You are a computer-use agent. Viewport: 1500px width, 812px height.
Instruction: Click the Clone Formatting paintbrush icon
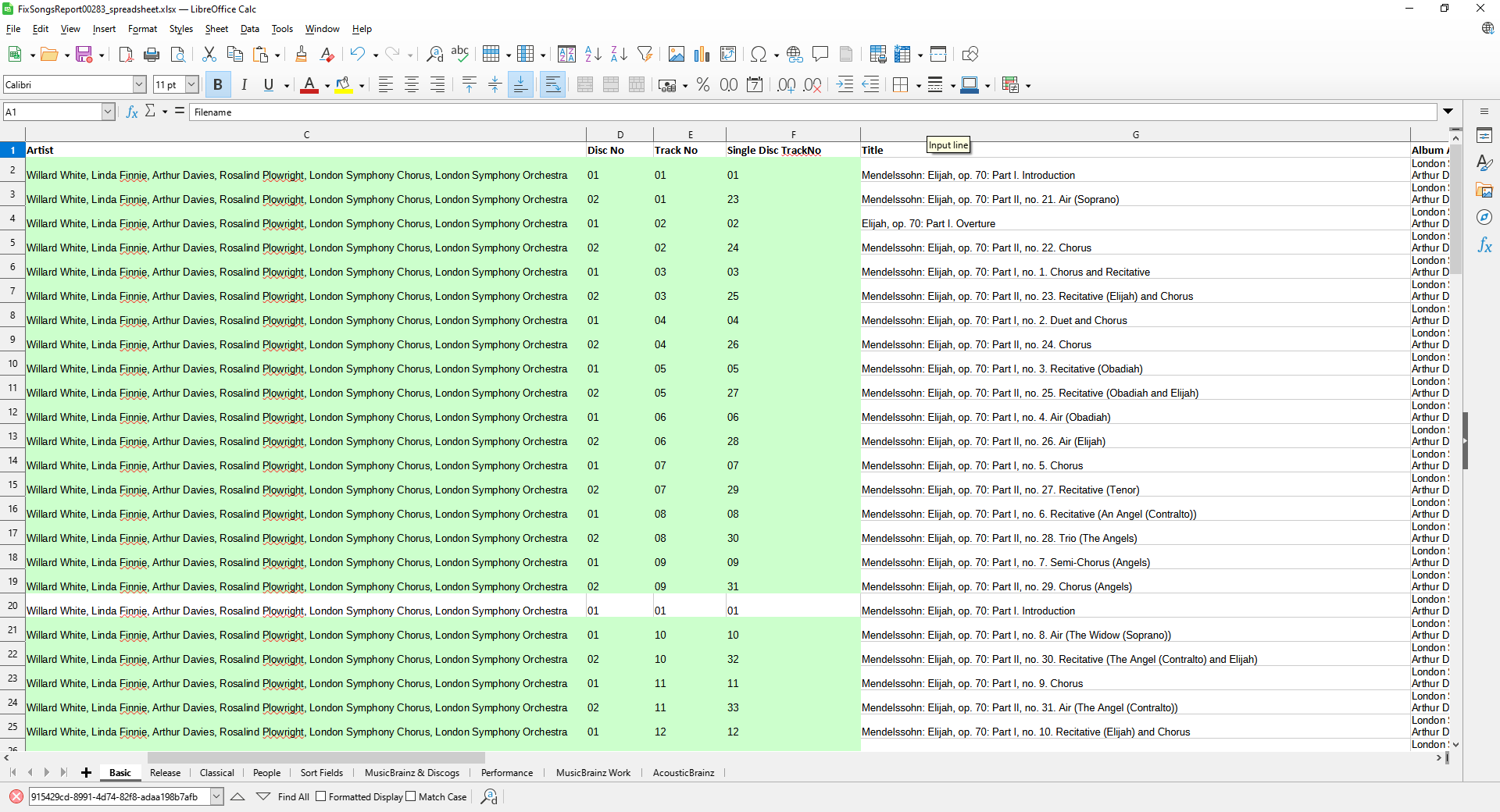301,54
